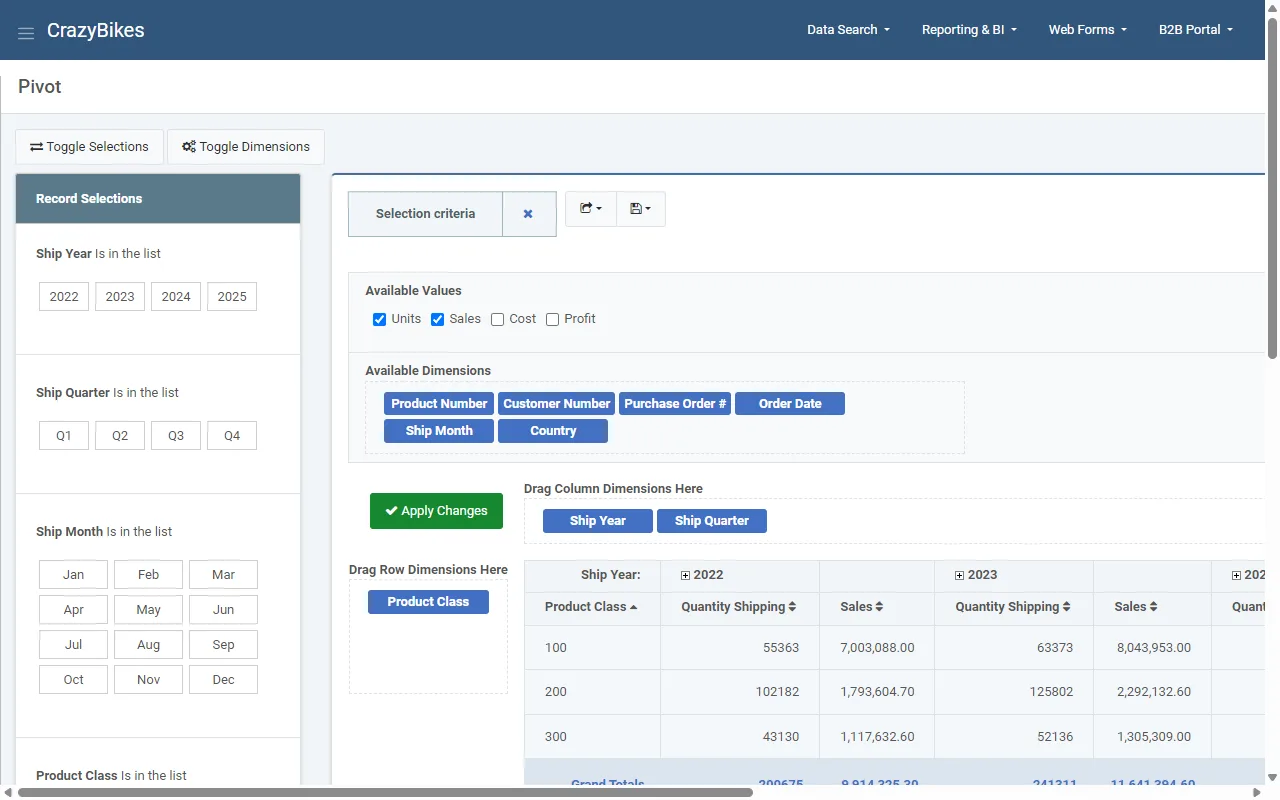Enable the Cost value checkbox

click(x=497, y=319)
